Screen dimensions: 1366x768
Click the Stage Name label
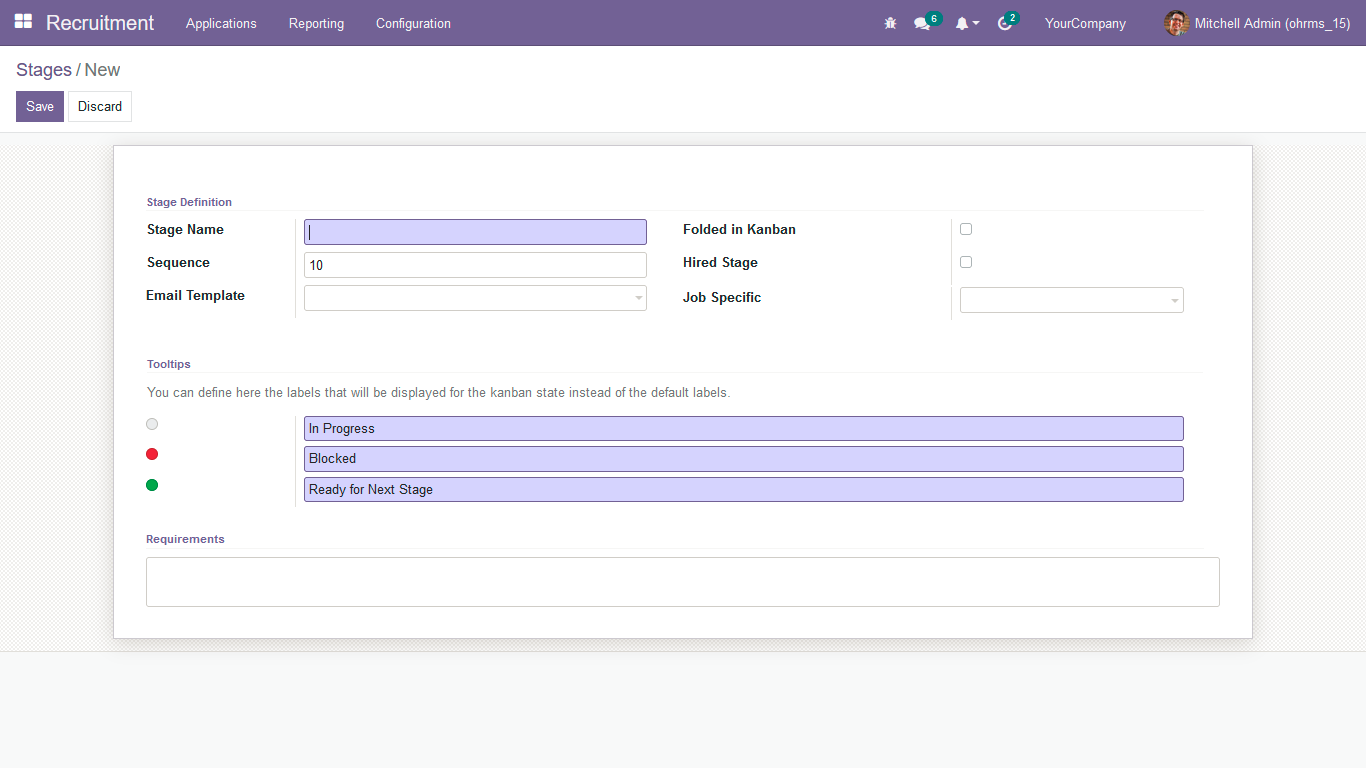(185, 230)
